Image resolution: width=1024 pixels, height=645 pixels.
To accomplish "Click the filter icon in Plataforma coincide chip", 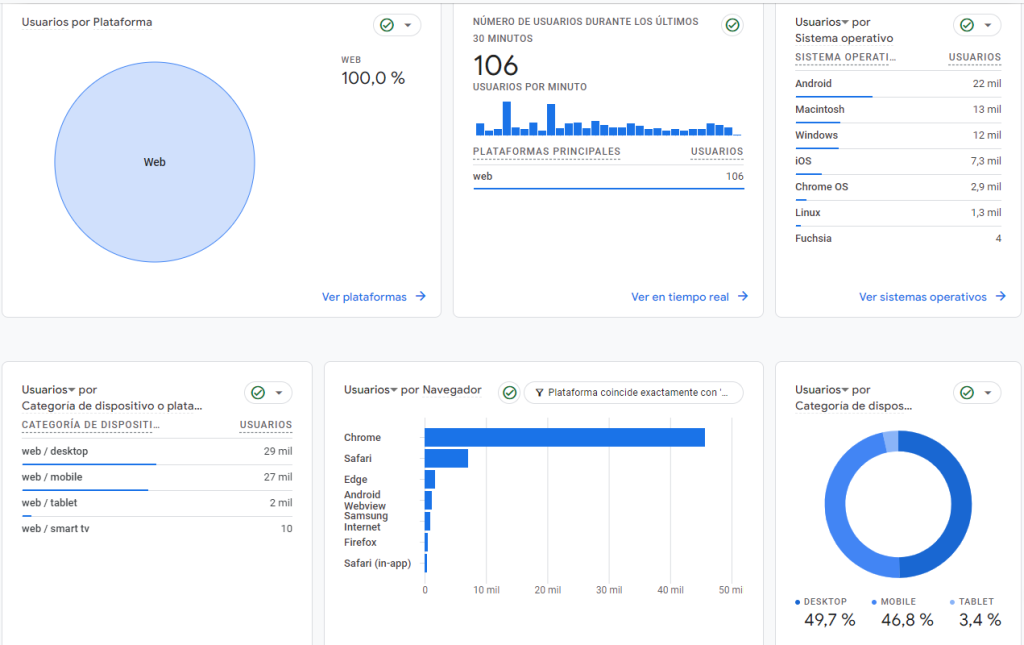I will 538,393.
